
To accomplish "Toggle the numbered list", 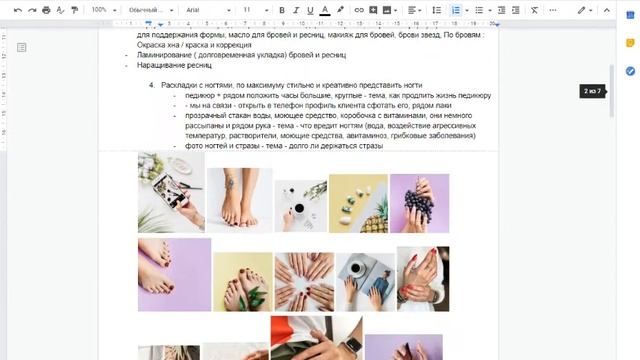I will pos(456,10).
